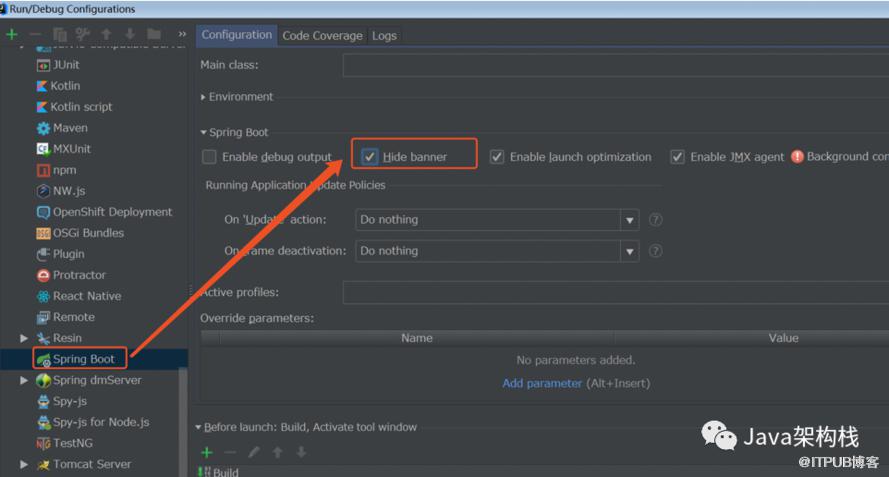
Task: Expand the Environment section
Action: [x=203, y=97]
